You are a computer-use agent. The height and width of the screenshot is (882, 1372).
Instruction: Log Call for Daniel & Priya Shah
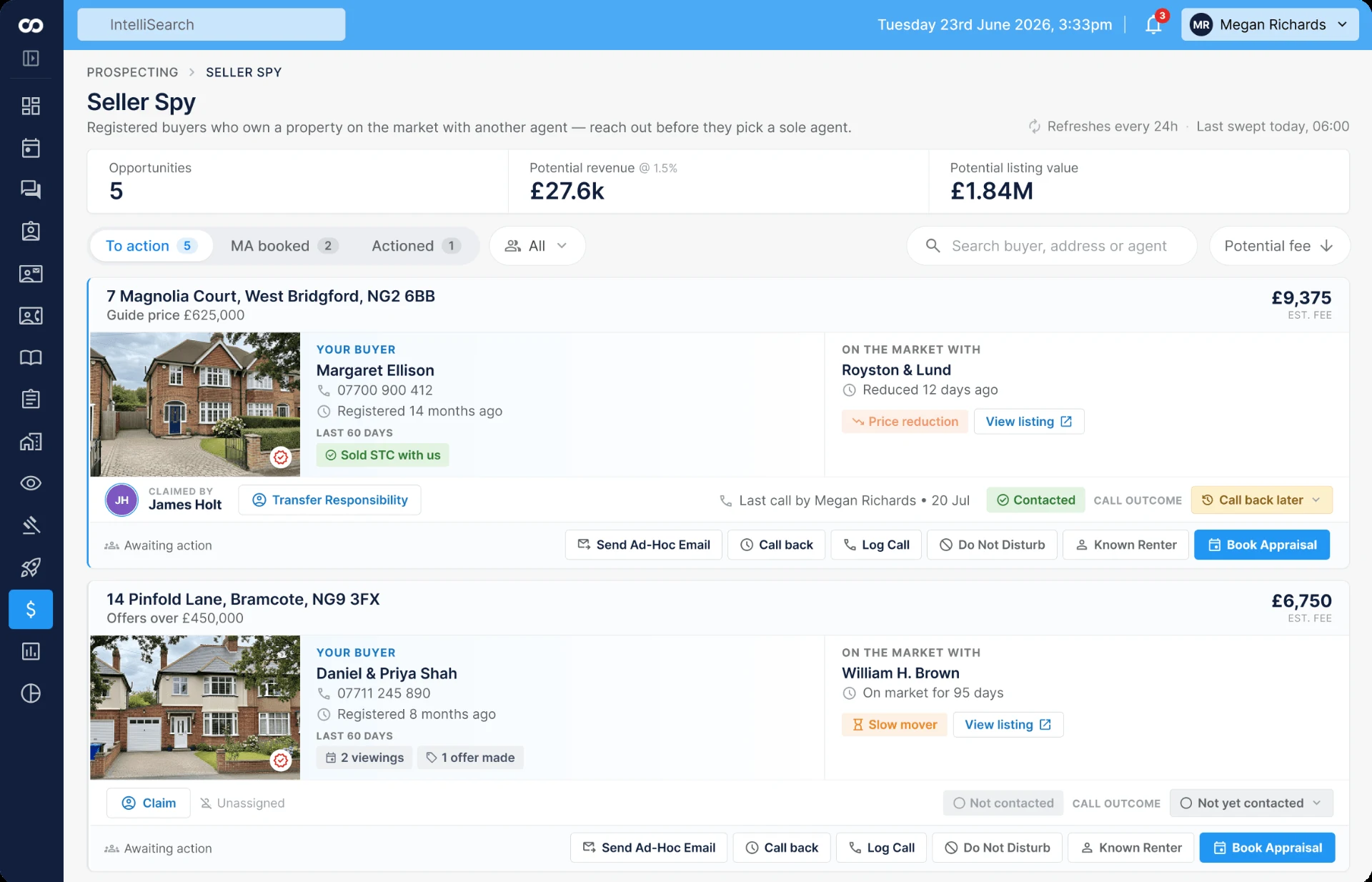881,848
